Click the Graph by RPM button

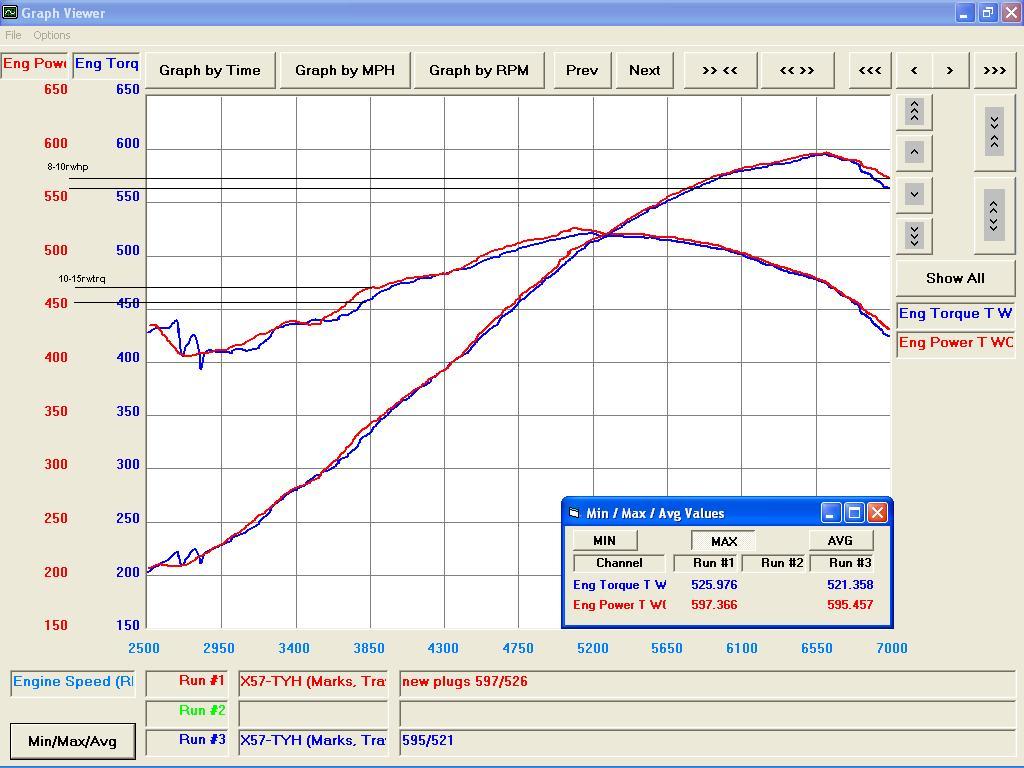pos(479,71)
